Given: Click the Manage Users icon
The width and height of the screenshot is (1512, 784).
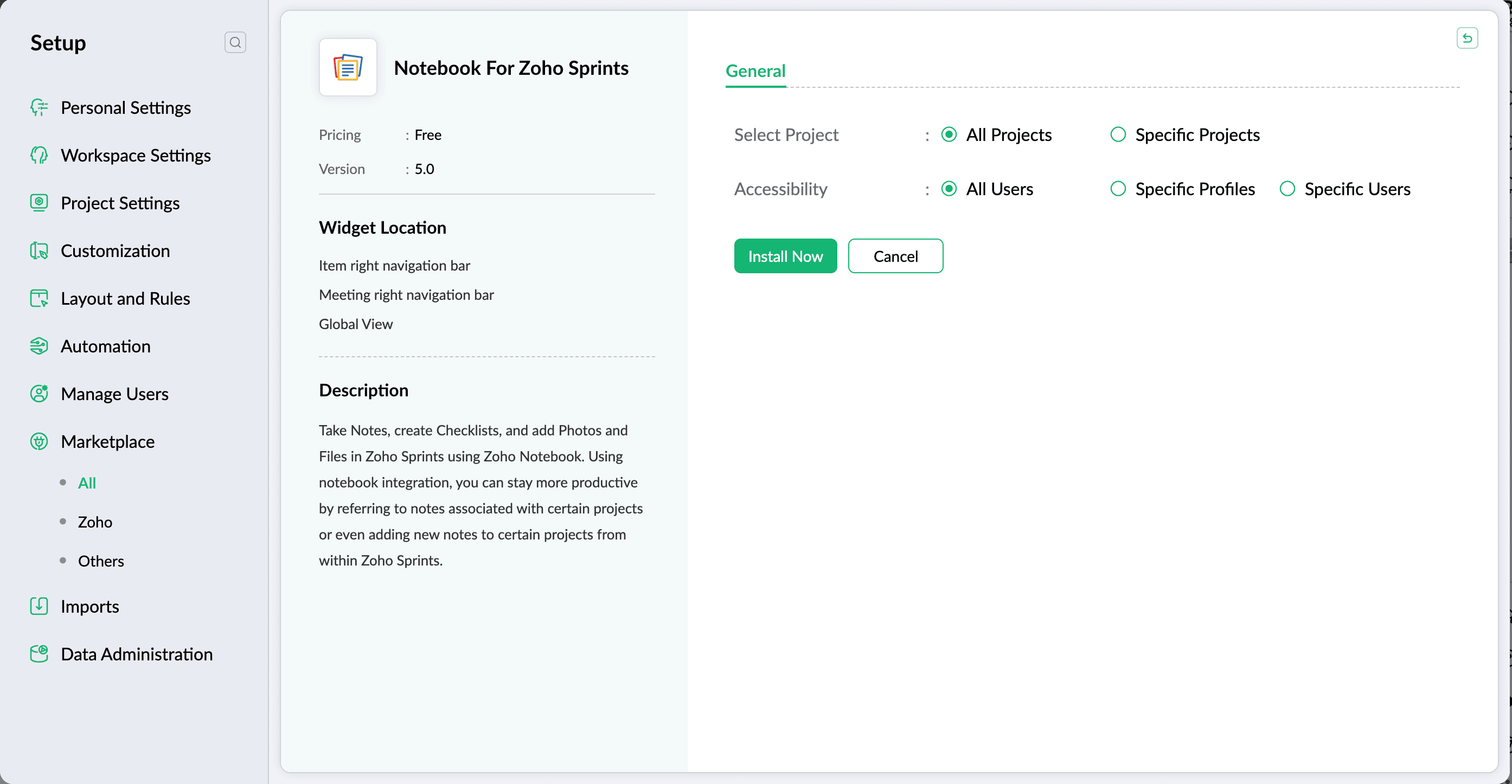Looking at the screenshot, I should click(x=39, y=393).
